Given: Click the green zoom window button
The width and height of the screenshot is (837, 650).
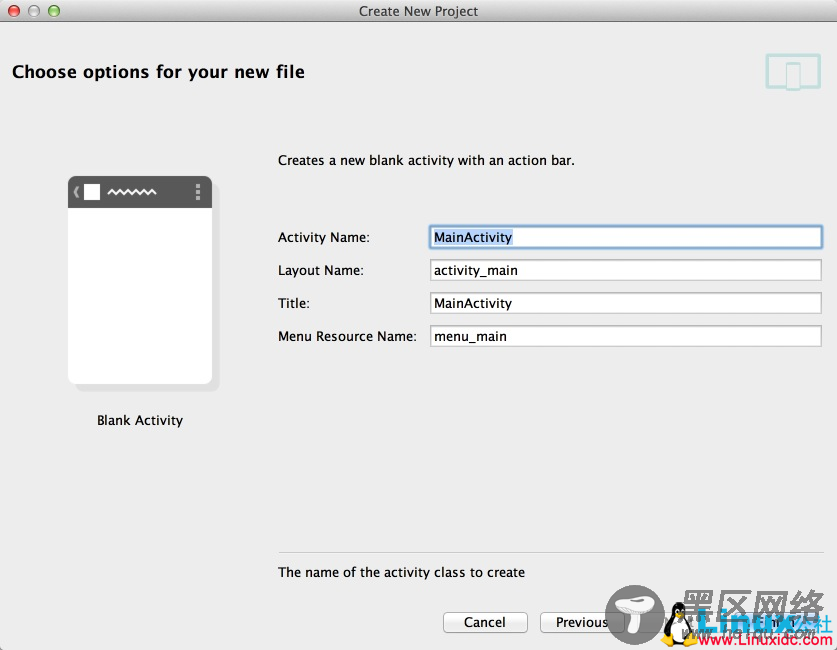Looking at the screenshot, I should pos(54,11).
